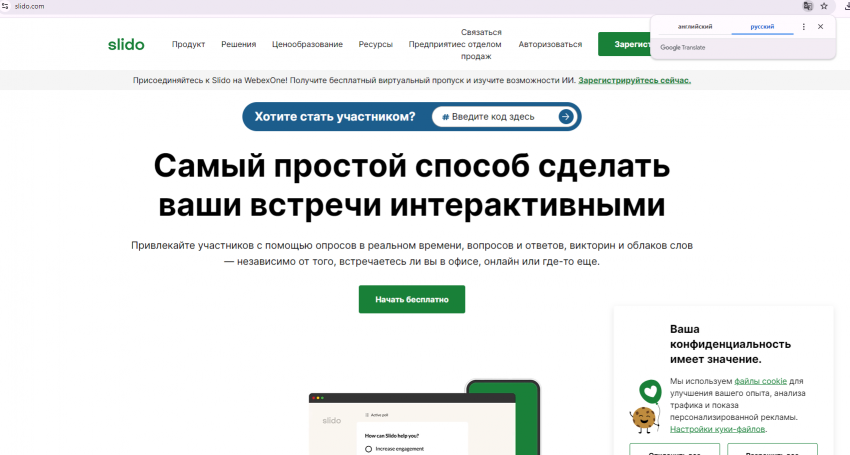The width and height of the screenshot is (850, 455).
Task: Click the Хотите стать участником? label
Action: (x=335, y=117)
